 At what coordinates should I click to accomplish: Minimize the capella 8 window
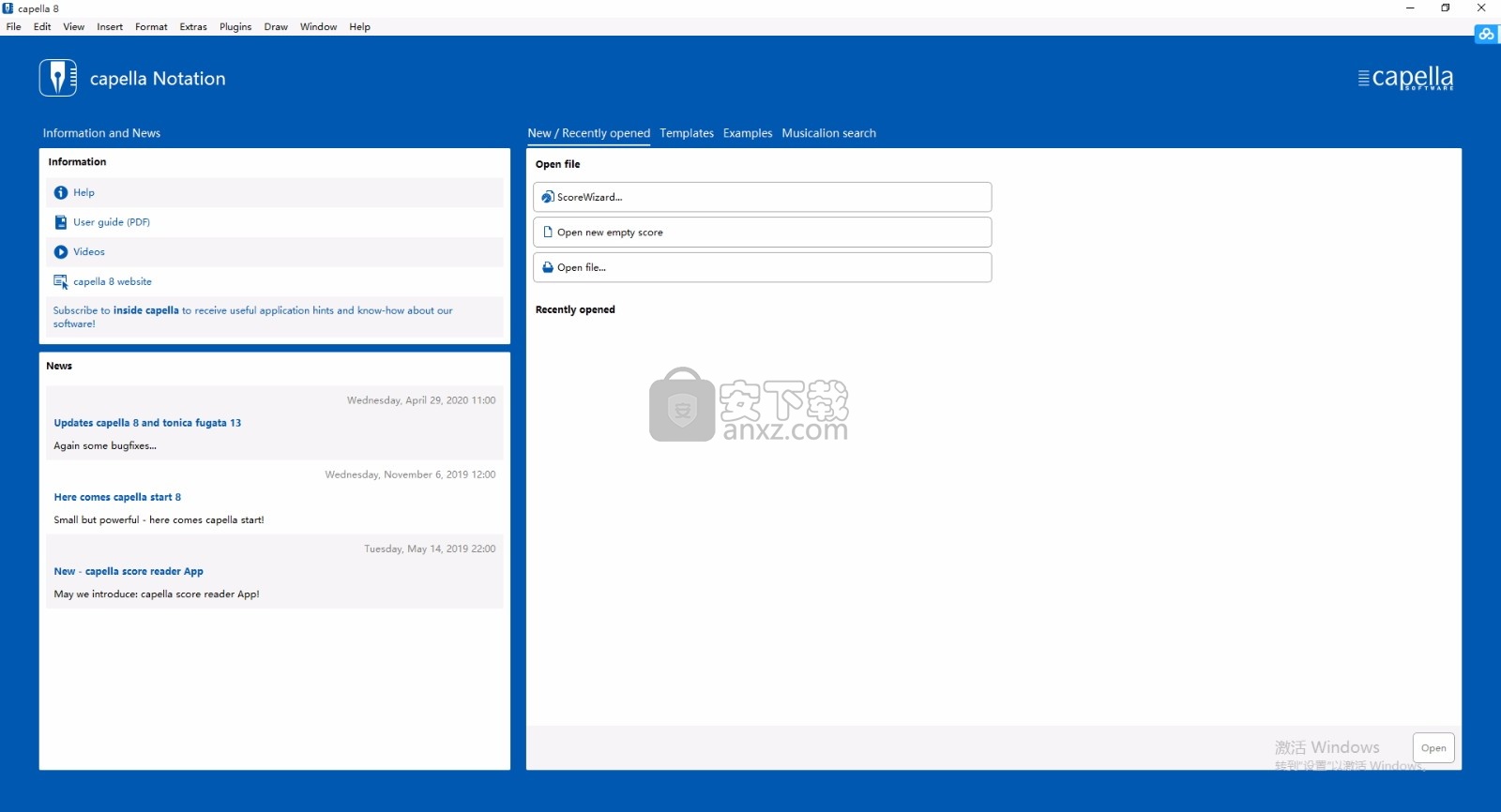[1410, 8]
